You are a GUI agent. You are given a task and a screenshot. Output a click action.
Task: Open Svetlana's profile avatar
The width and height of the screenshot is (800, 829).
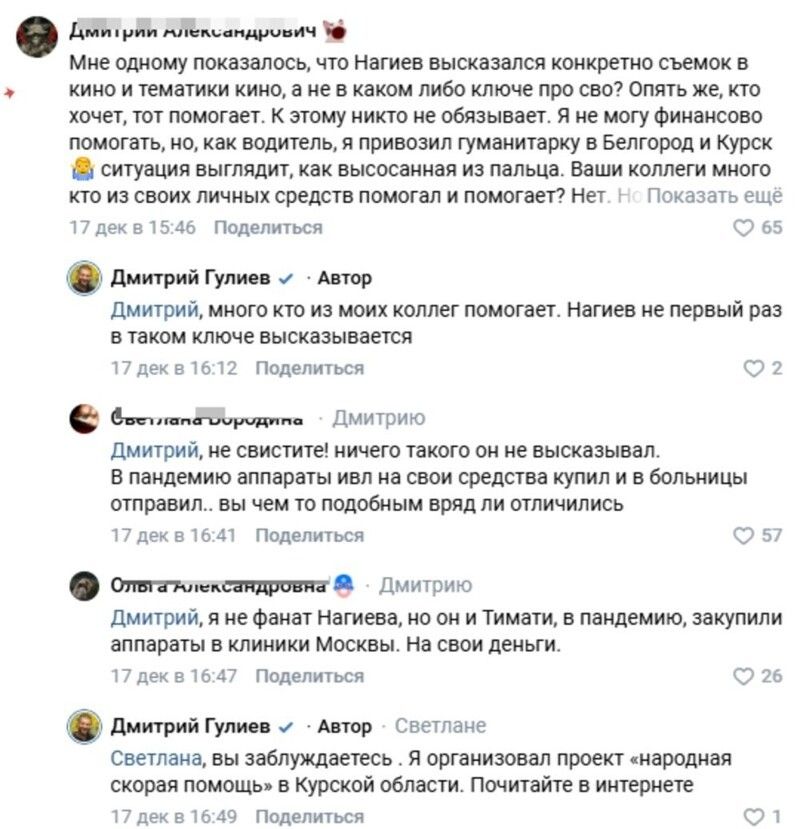coord(84,418)
